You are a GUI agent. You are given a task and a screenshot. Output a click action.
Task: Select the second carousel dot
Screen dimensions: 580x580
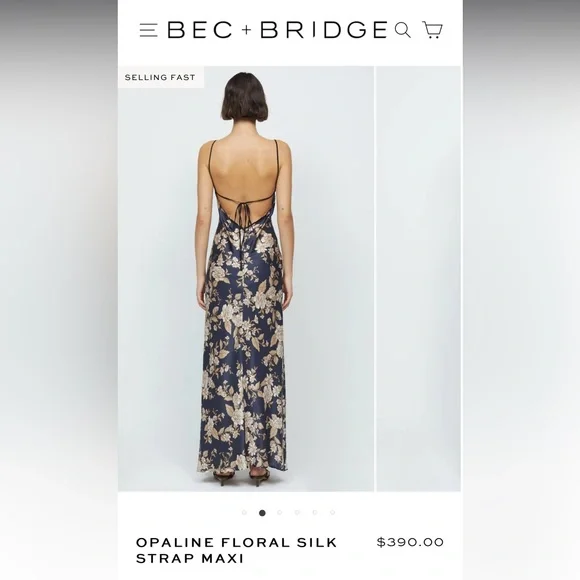tap(262, 513)
